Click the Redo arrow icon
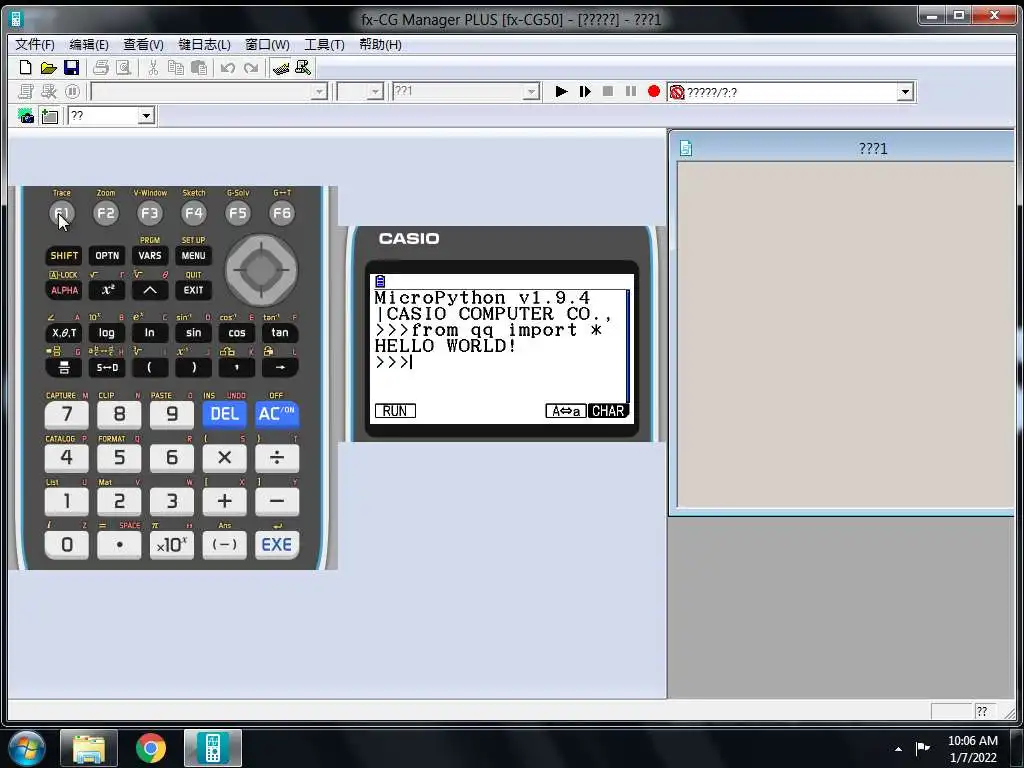The height and width of the screenshot is (768, 1024). point(251,68)
